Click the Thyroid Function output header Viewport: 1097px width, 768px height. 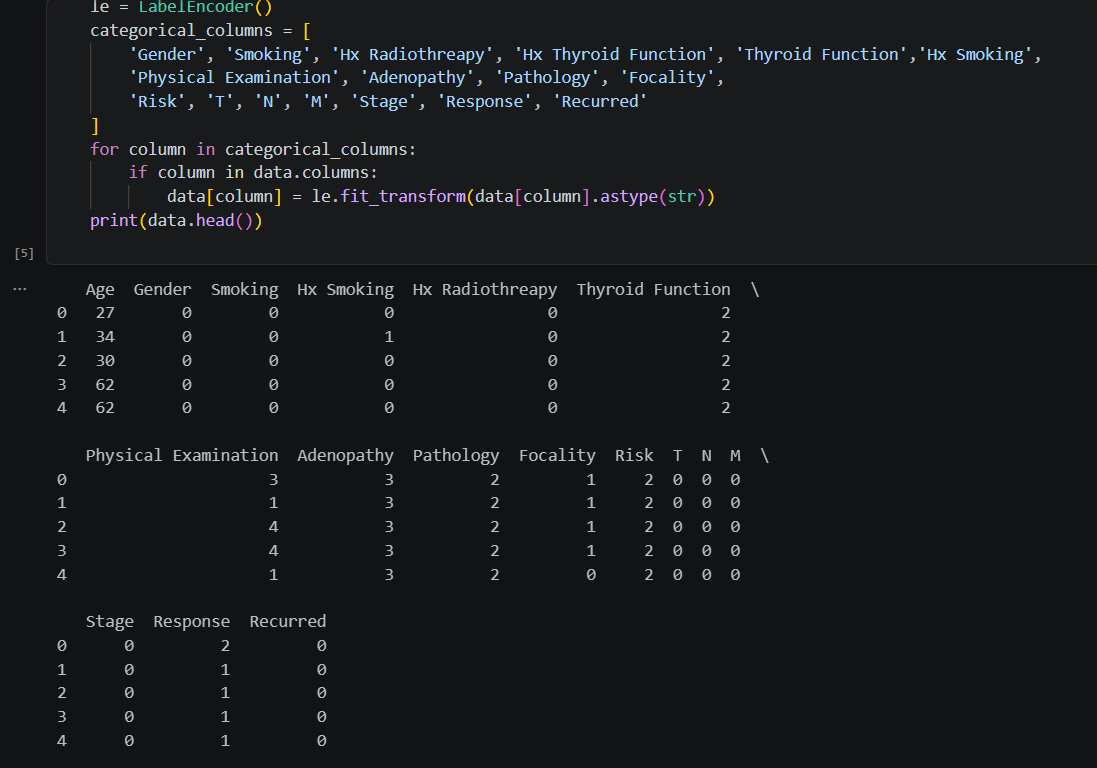[653, 290]
